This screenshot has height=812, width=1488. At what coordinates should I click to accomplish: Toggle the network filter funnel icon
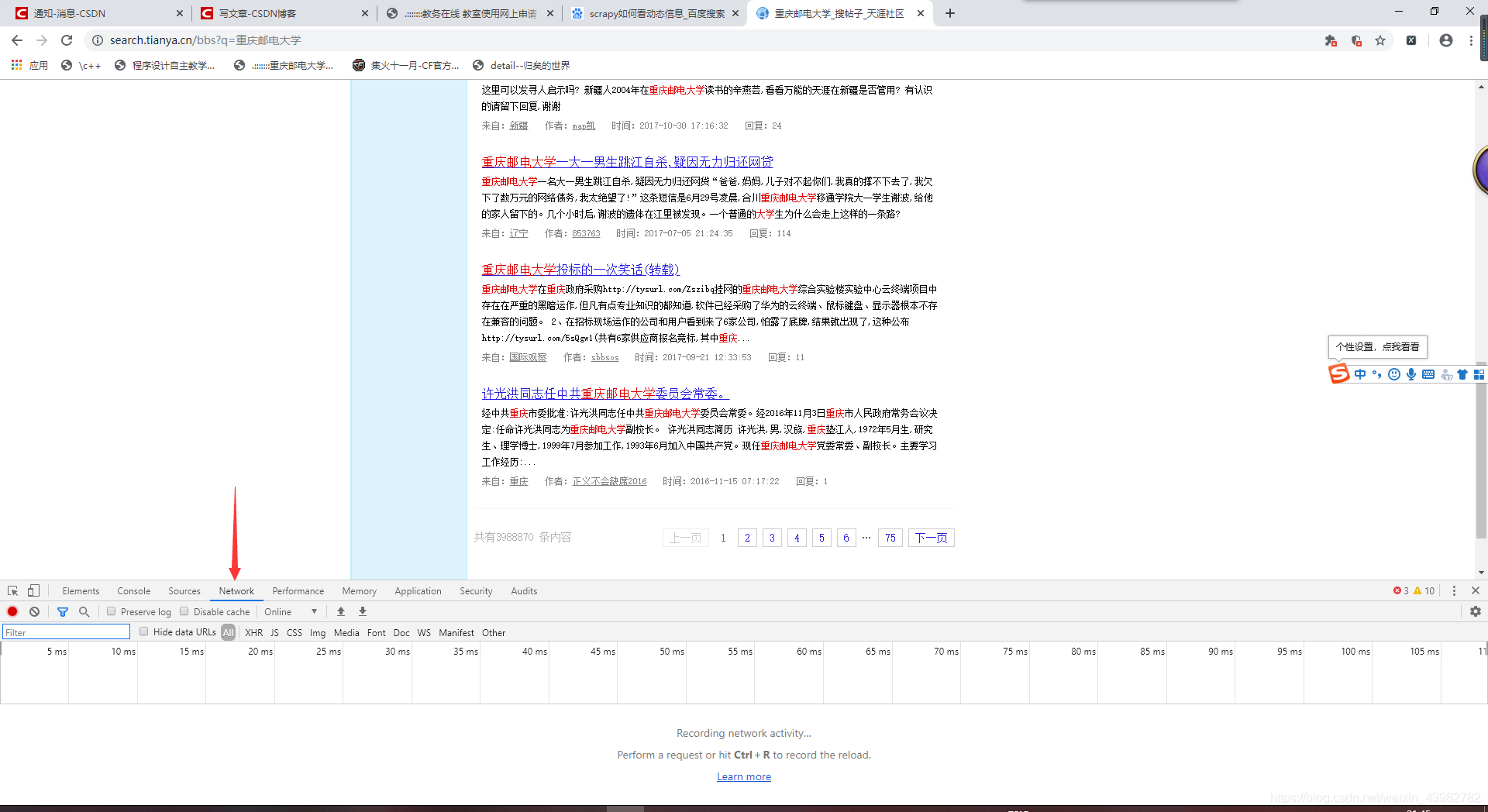pyautogui.click(x=63, y=611)
